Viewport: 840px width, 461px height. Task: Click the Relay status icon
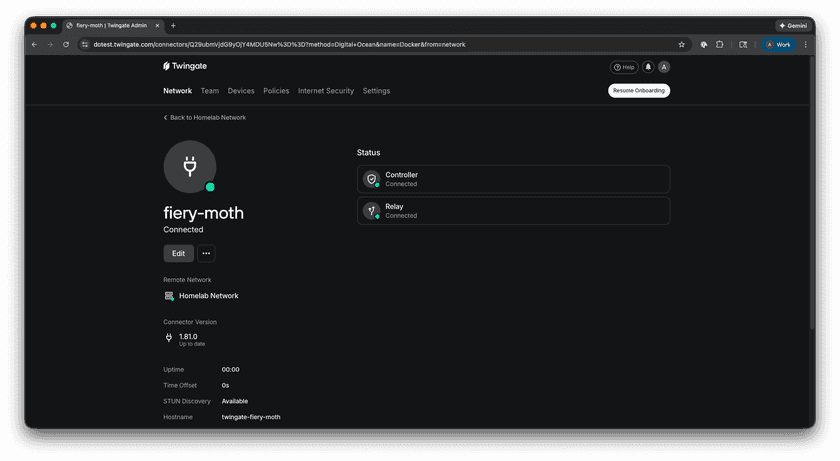pyautogui.click(x=371, y=210)
